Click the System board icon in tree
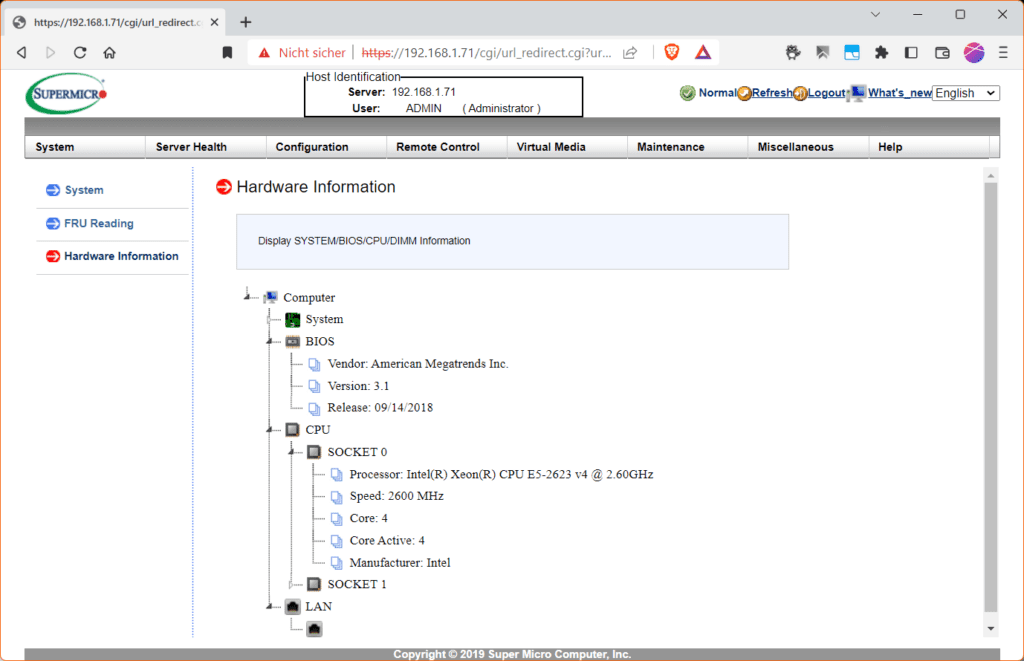 coord(293,319)
